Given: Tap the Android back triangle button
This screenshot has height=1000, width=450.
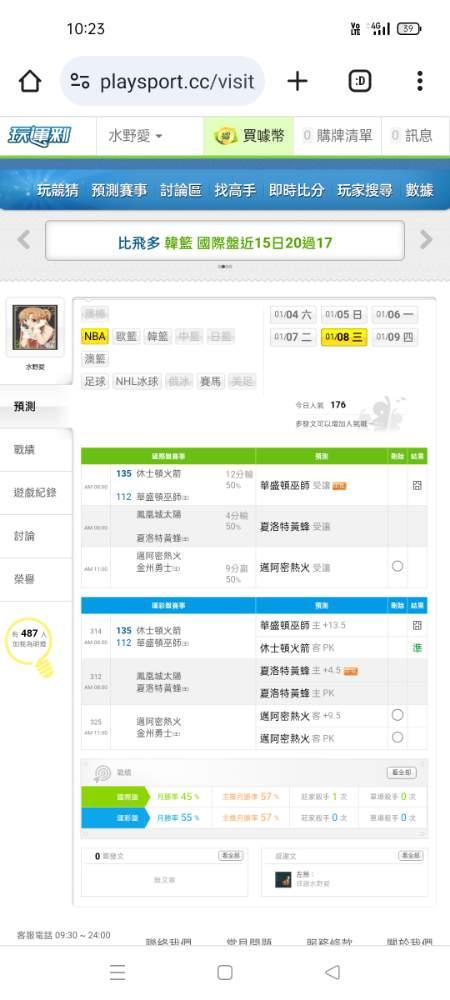Looking at the screenshot, I should [x=332, y=972].
